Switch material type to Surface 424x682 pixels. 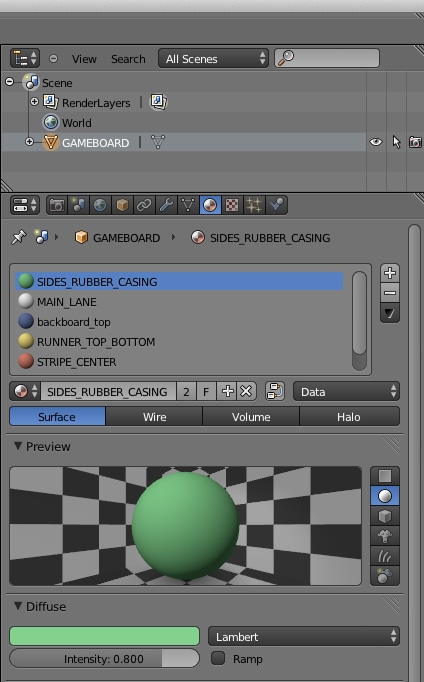[x=57, y=417]
